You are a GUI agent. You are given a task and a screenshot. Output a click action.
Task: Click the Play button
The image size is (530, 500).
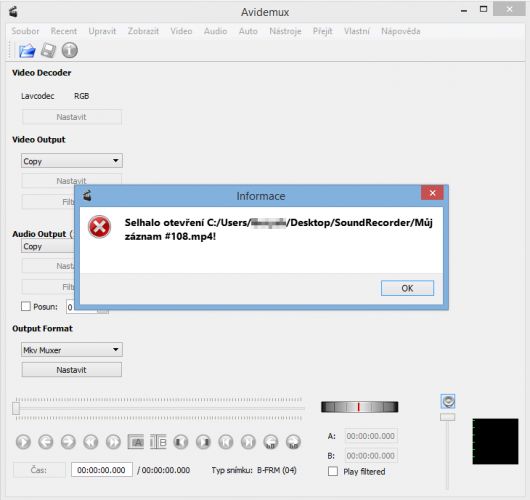(23, 442)
